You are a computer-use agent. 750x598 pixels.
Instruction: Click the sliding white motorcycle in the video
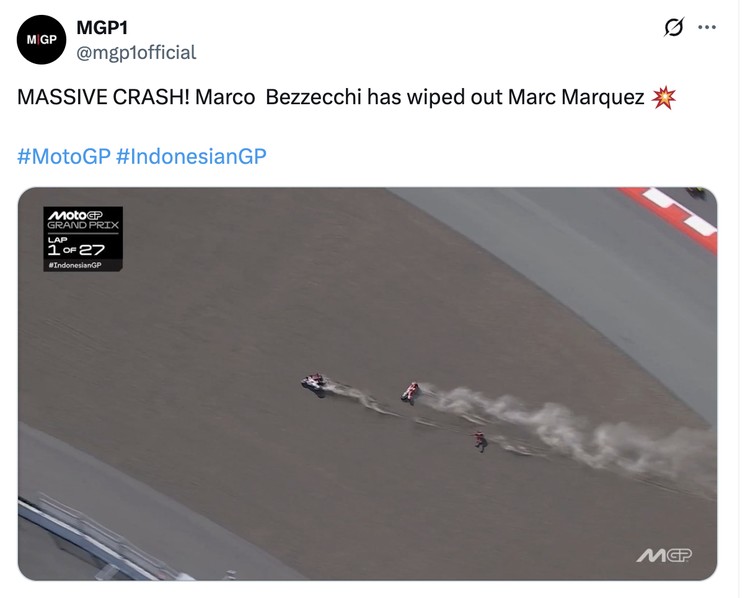click(314, 384)
